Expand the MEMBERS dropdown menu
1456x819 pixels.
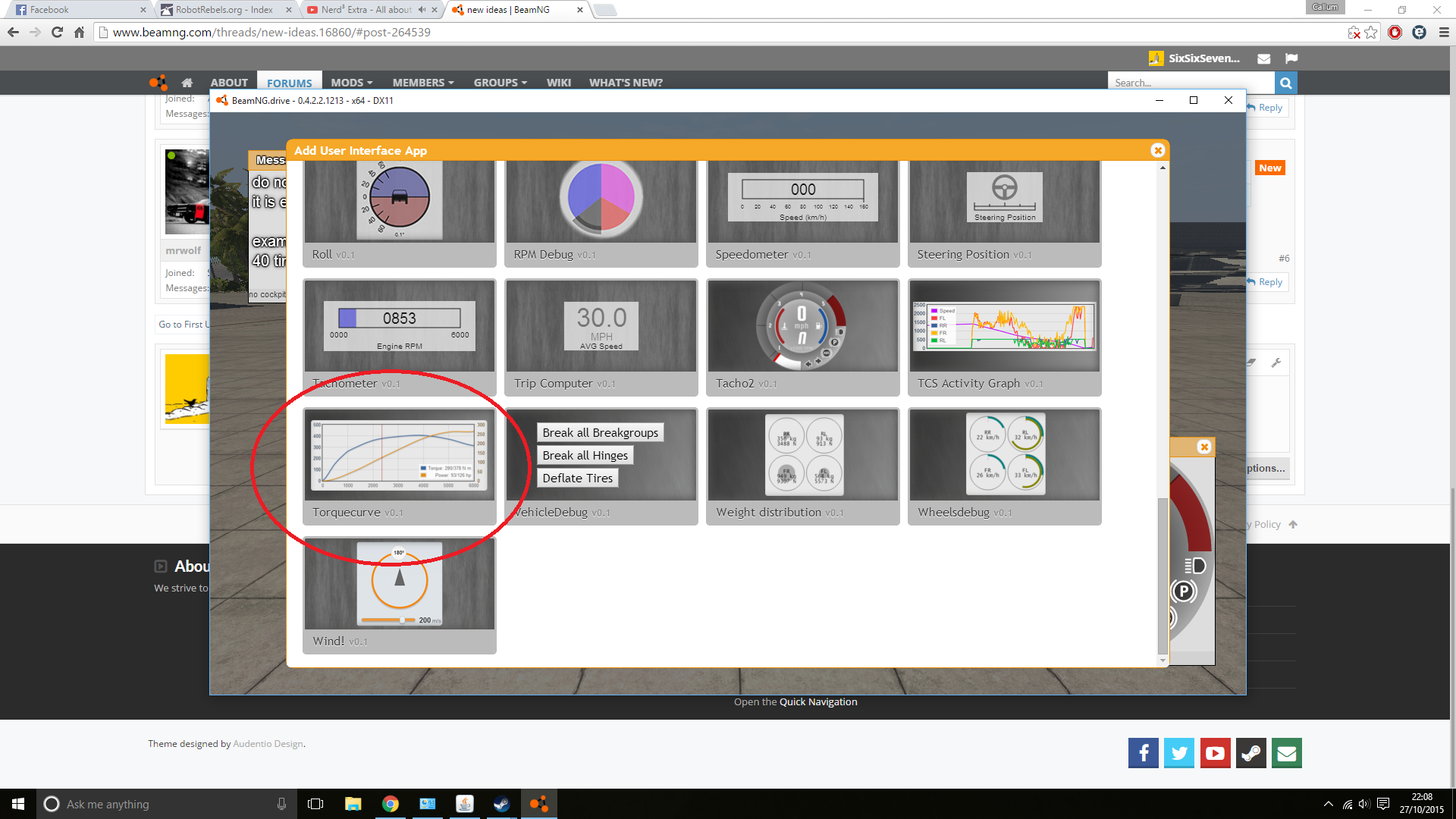point(422,83)
